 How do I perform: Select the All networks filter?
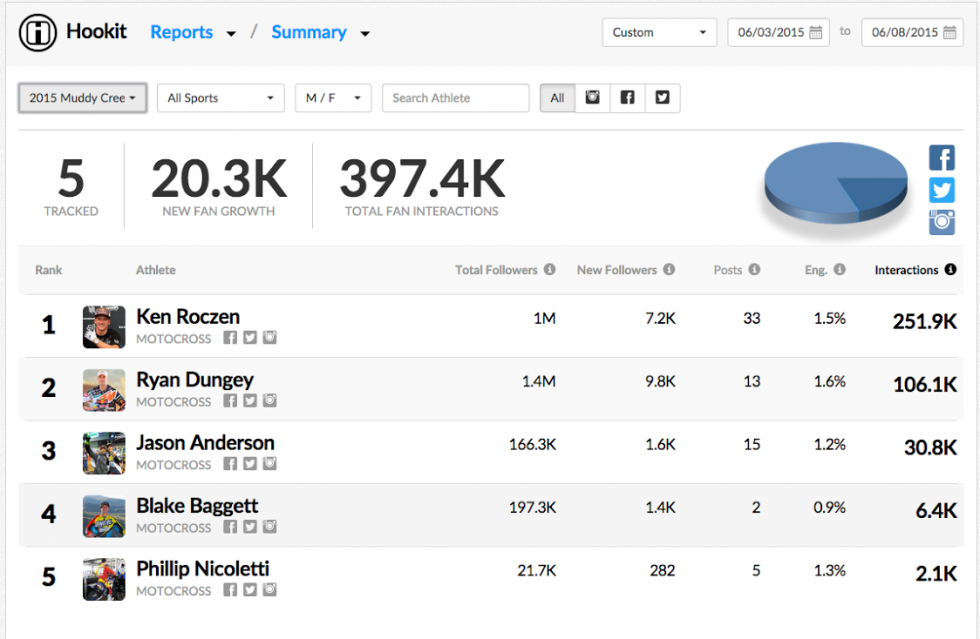click(x=557, y=98)
